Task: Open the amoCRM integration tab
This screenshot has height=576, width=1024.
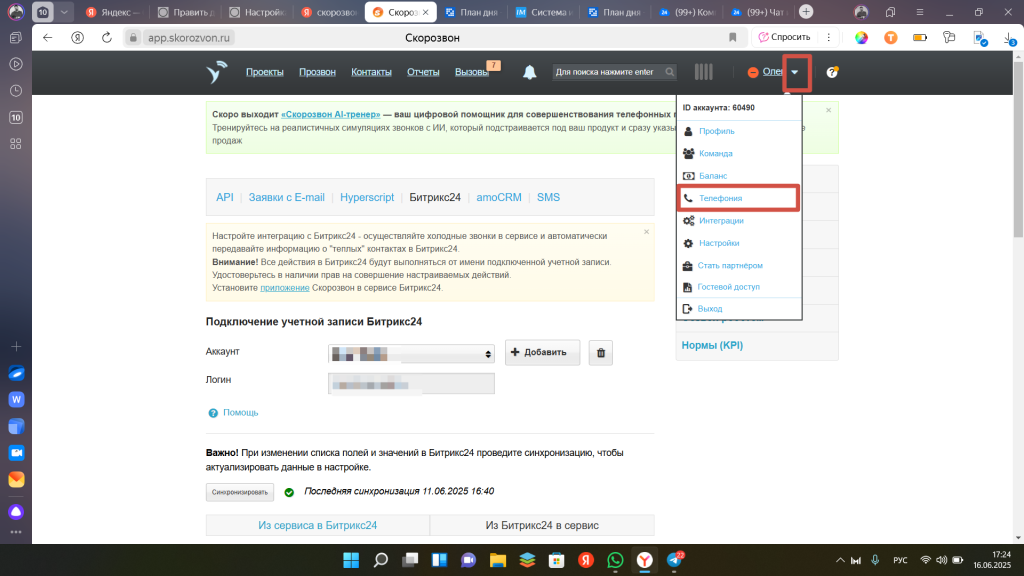Action: 499,197
